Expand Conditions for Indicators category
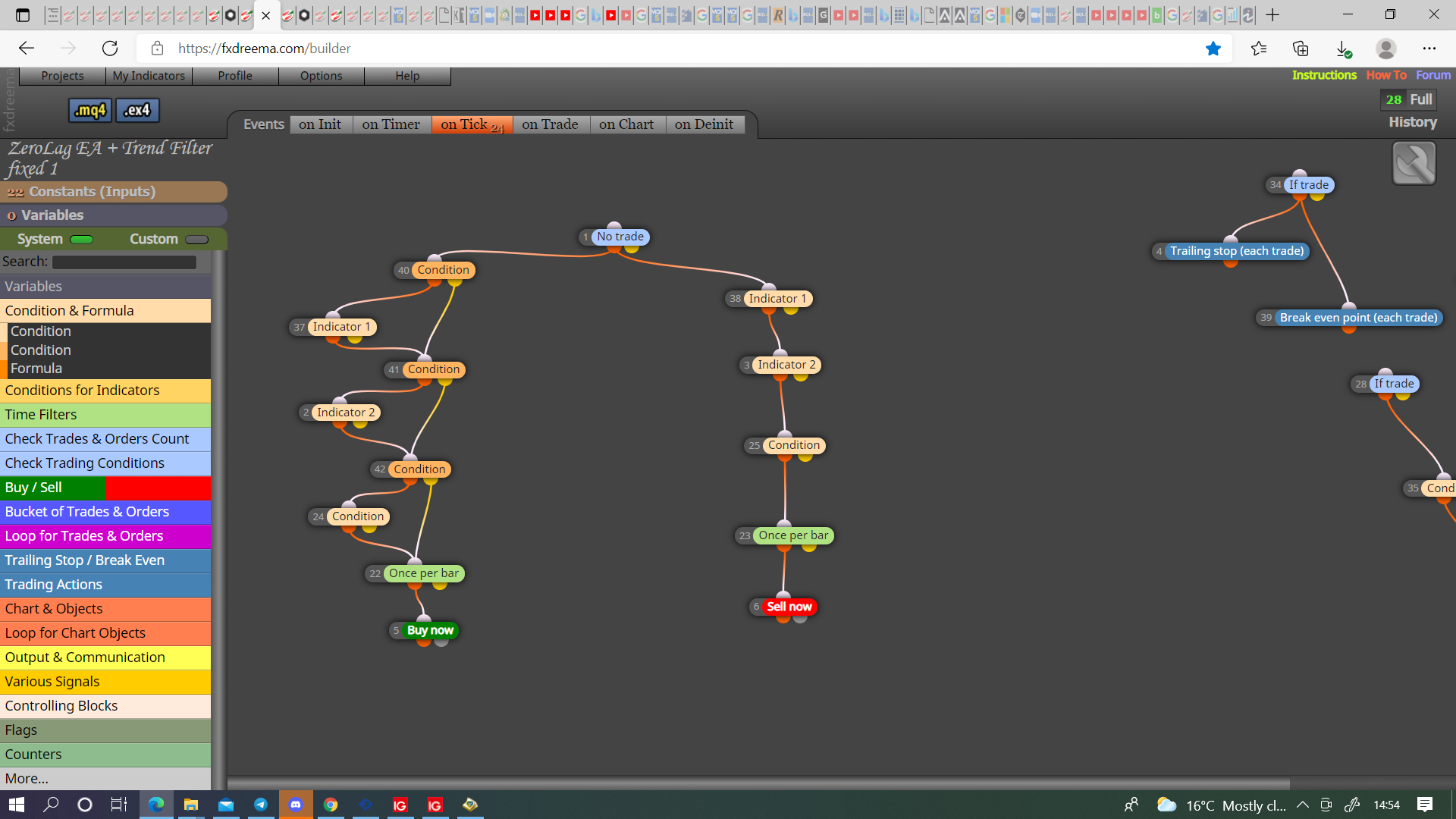The image size is (1456, 819). point(105,391)
